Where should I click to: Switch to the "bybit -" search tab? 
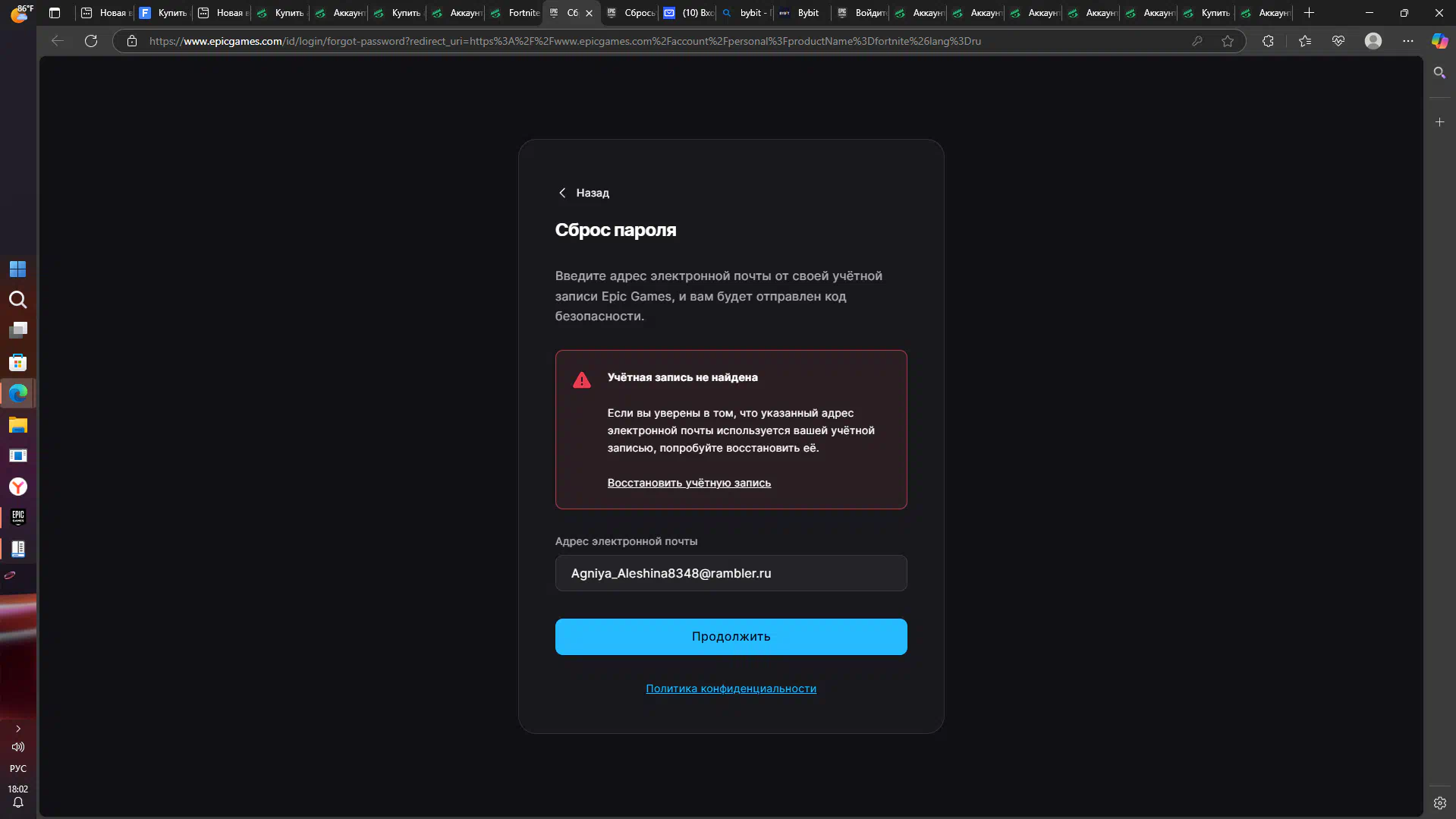(x=747, y=13)
